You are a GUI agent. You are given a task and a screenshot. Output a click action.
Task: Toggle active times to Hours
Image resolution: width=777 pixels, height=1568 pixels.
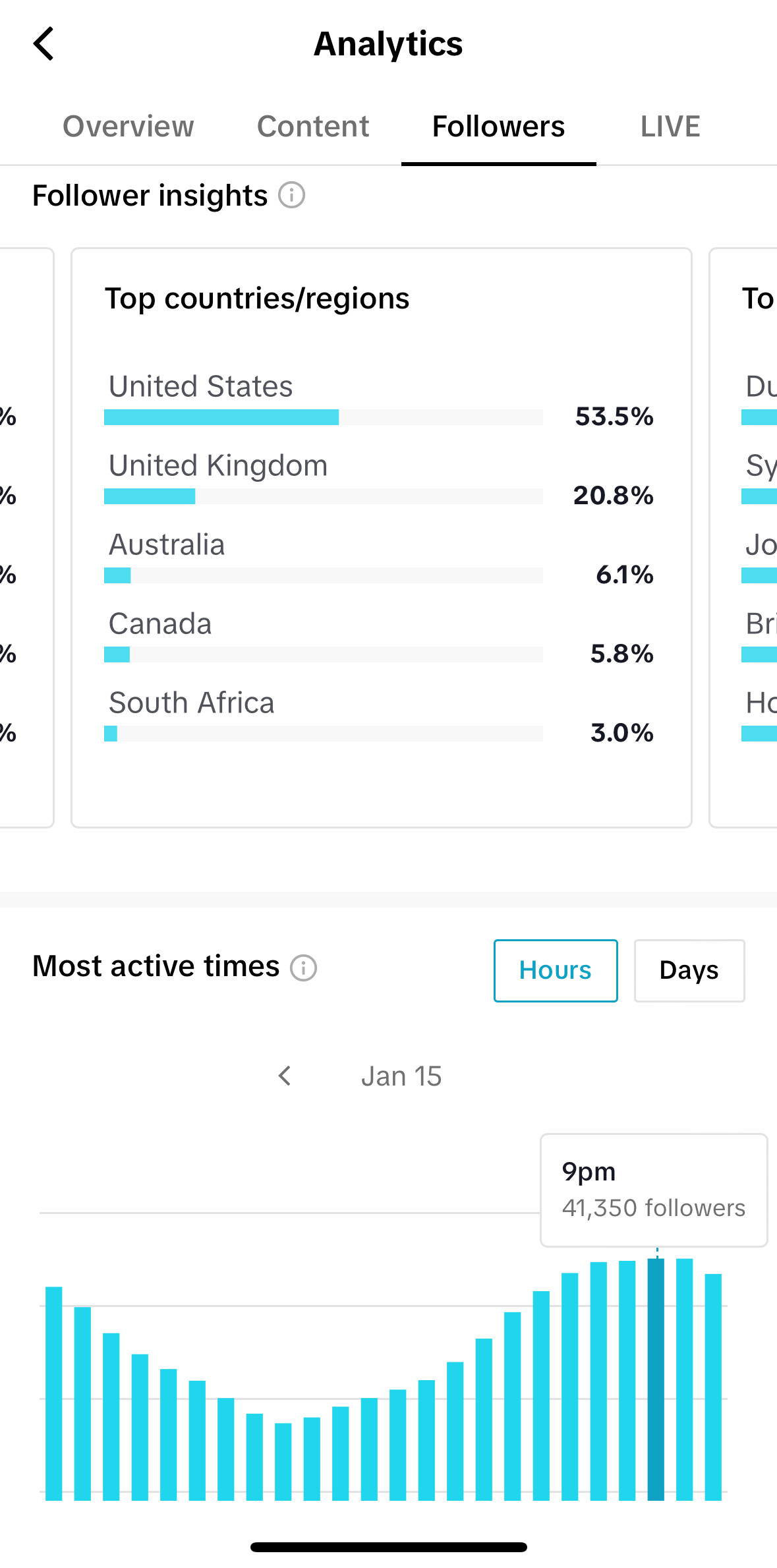point(556,971)
